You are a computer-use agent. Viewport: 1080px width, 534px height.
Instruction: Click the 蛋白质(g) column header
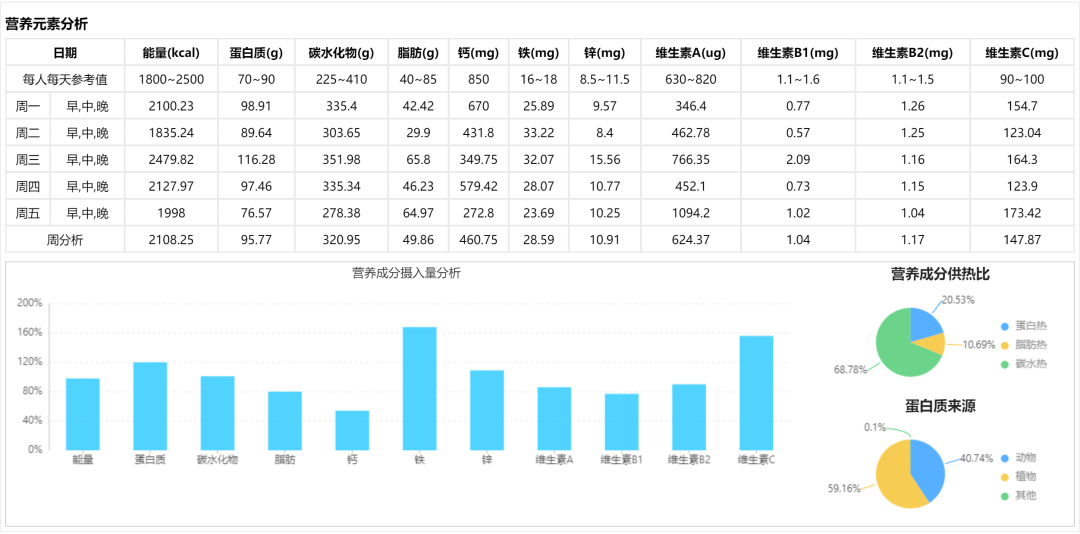[256, 52]
